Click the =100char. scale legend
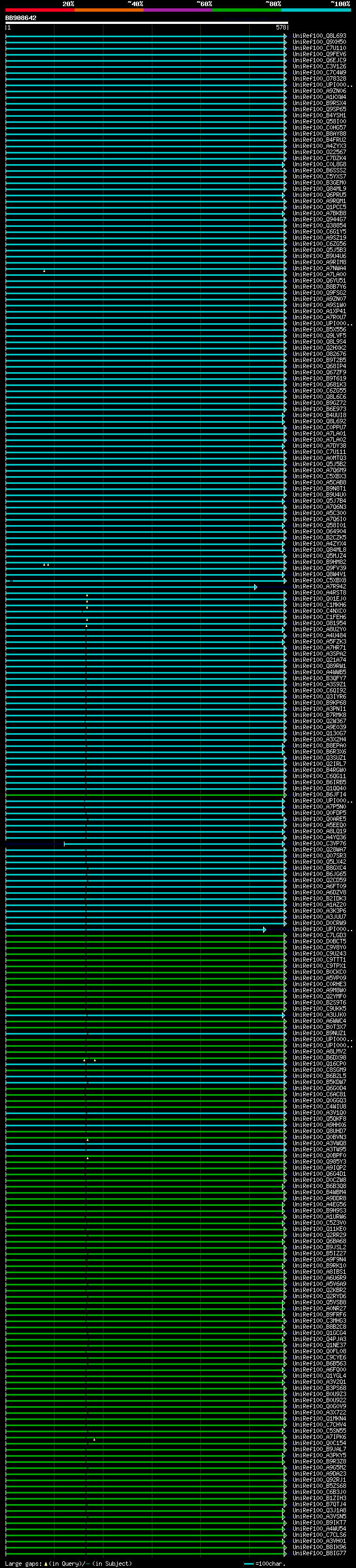356x1568 pixels. coord(265,1564)
